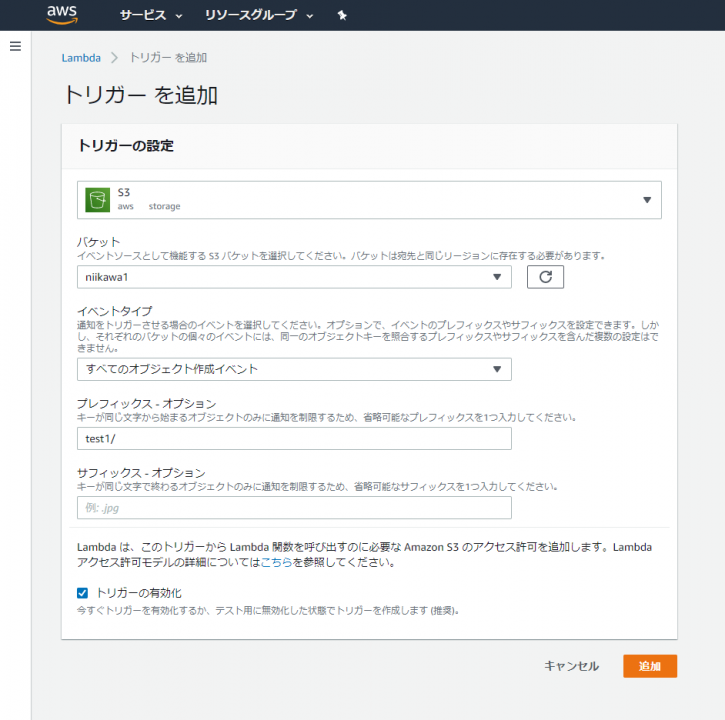Click the プレフィックス - オプション label
725x720 pixels.
click(147, 403)
